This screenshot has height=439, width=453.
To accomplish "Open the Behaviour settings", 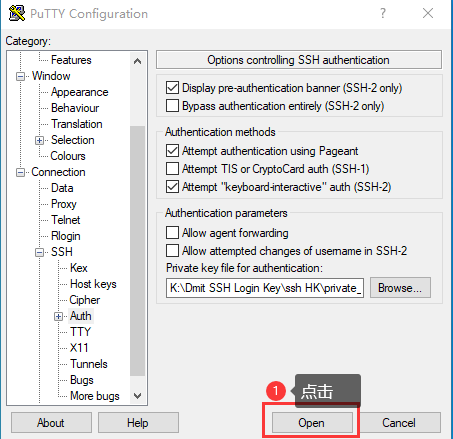I will click(75, 108).
